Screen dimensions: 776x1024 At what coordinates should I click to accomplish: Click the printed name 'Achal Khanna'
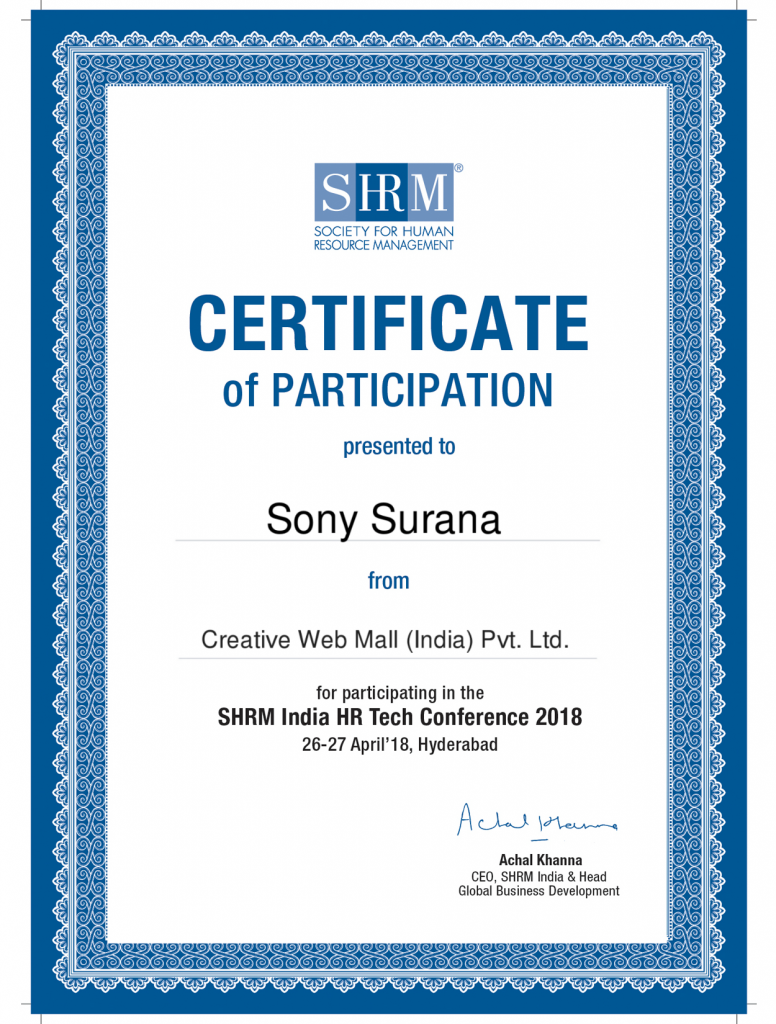540,860
